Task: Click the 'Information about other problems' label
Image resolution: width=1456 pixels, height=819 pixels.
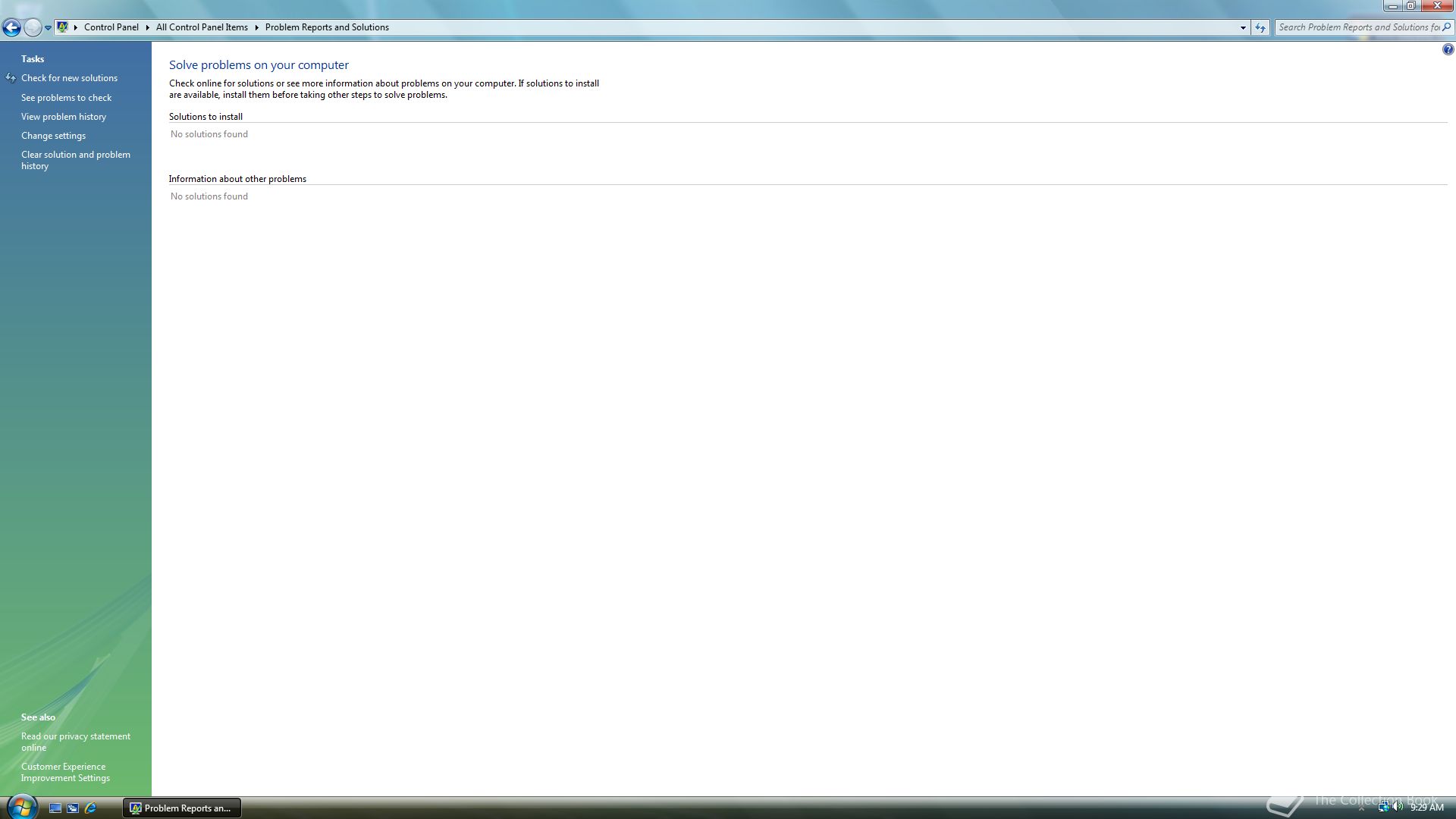Action: pyautogui.click(x=237, y=179)
